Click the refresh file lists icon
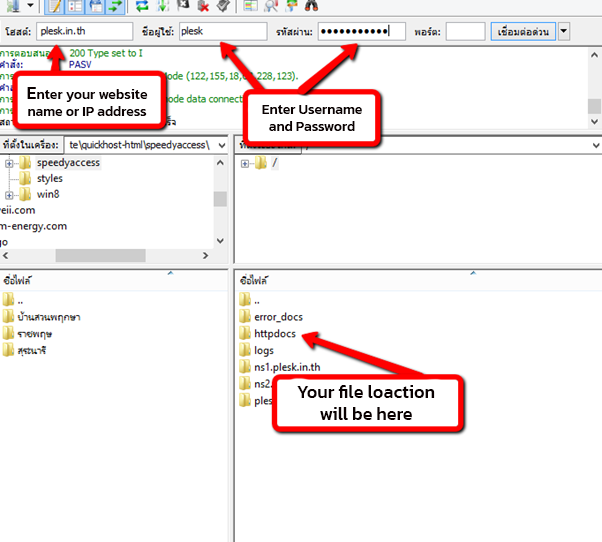This screenshot has width=602, height=542. point(142,5)
